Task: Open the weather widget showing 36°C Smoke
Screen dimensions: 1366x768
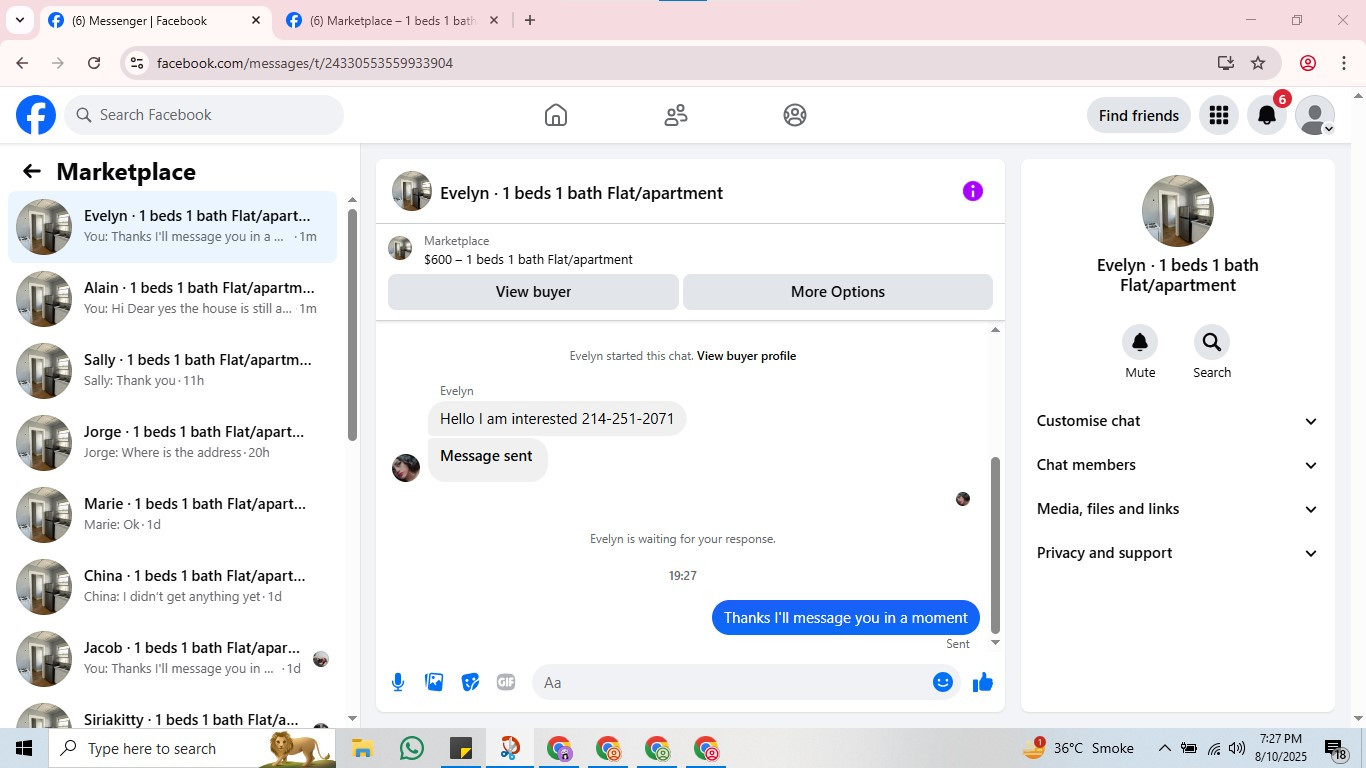Action: [x=1079, y=748]
